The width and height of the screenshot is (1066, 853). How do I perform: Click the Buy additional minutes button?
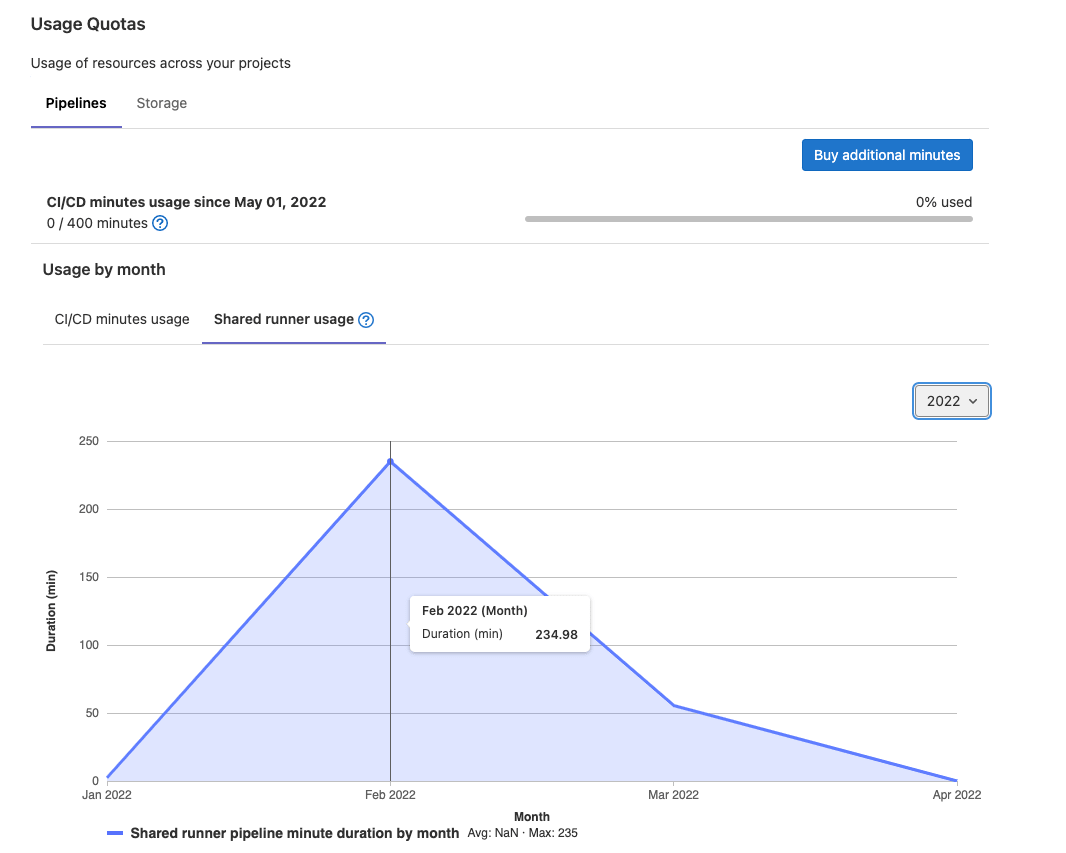point(886,154)
